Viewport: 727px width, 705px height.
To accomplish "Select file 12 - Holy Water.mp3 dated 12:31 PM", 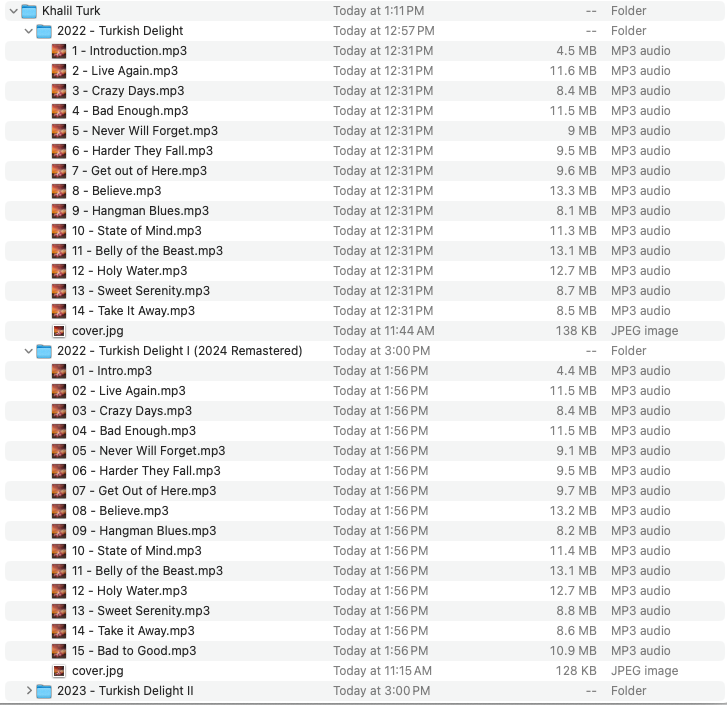I will pyautogui.click(x=130, y=271).
